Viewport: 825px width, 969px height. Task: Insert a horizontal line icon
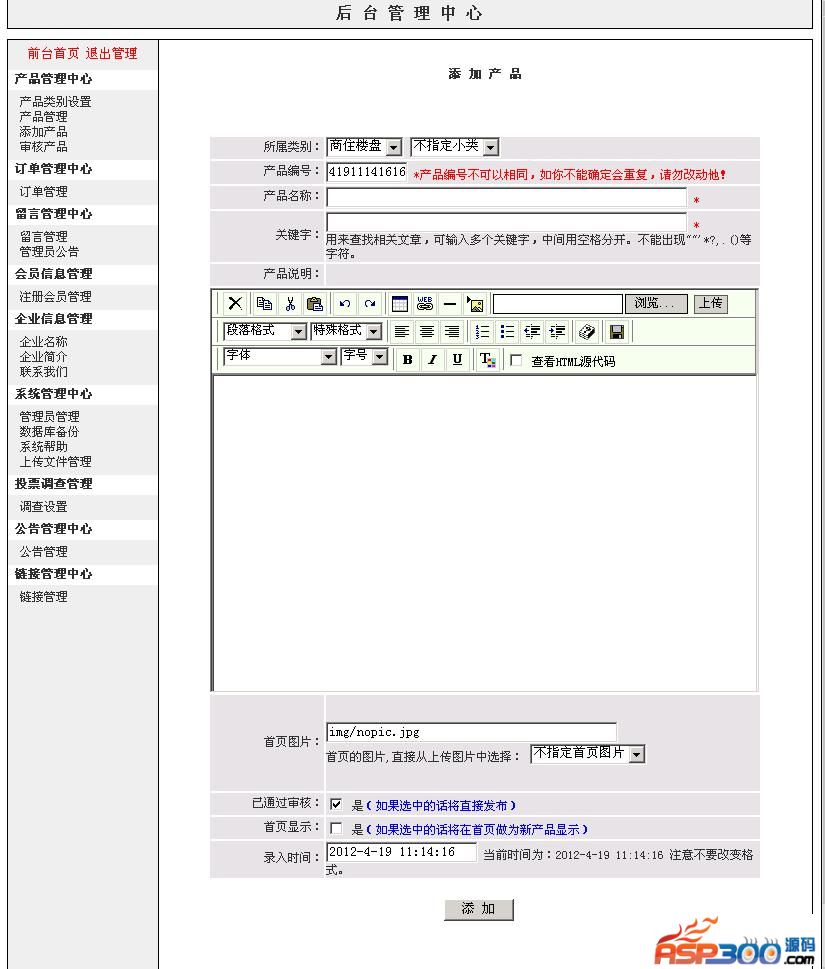pyautogui.click(x=450, y=303)
